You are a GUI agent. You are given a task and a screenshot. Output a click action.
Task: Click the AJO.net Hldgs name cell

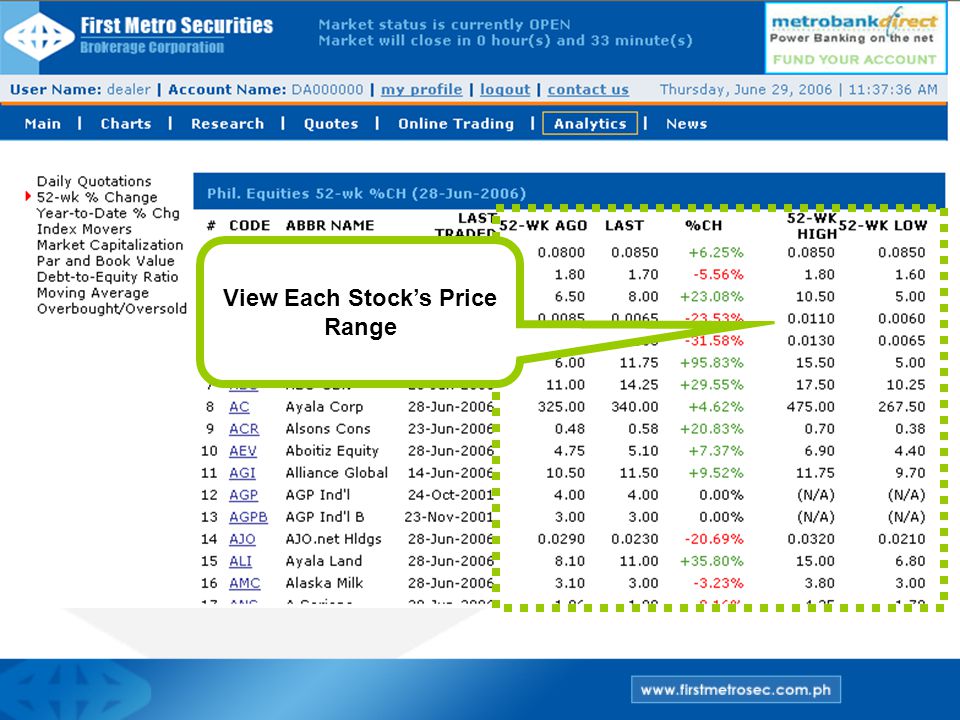click(x=333, y=539)
